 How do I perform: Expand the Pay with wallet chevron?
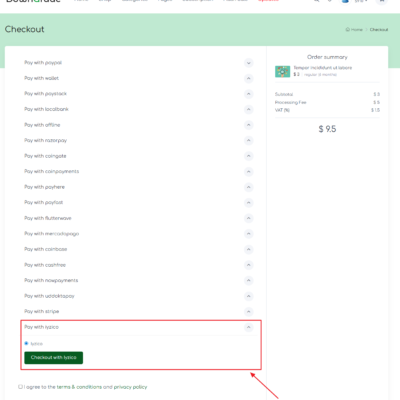click(248, 78)
